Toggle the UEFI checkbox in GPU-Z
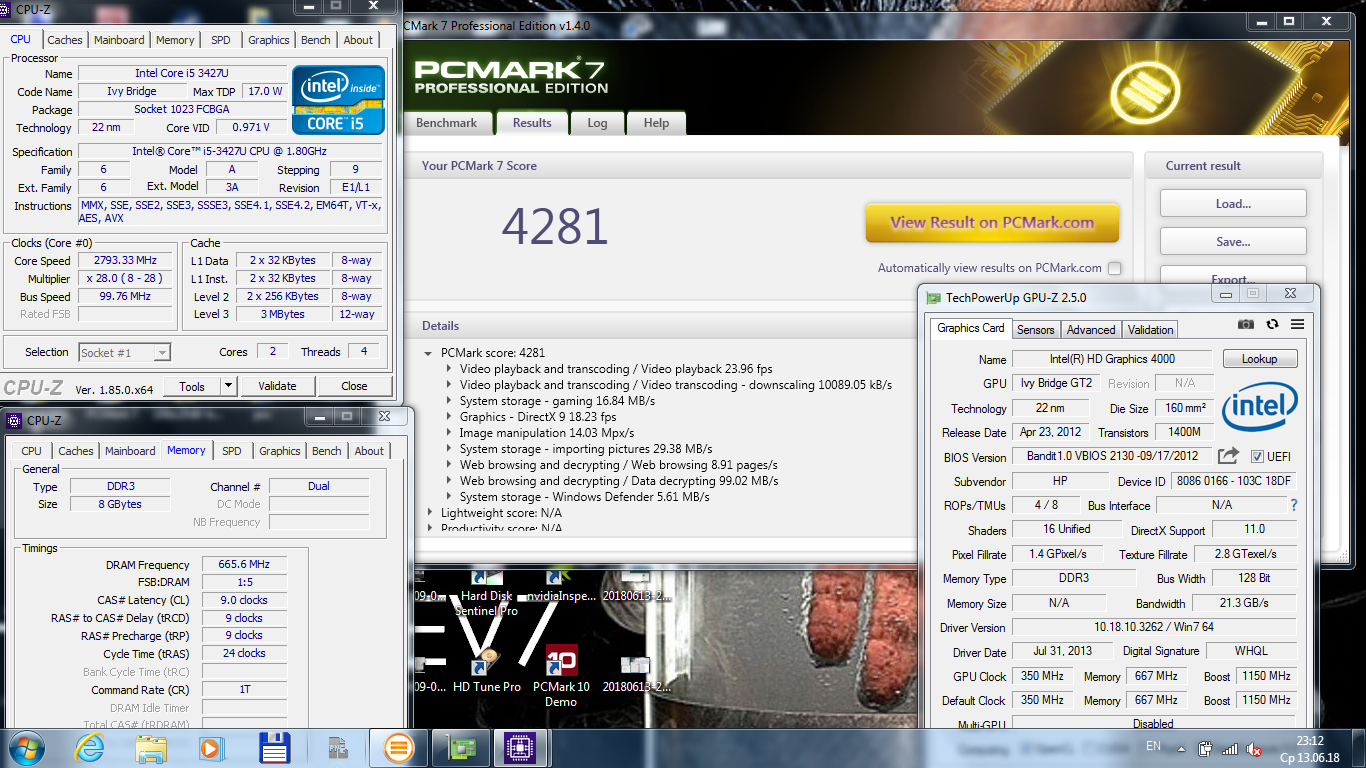 click(1258, 456)
